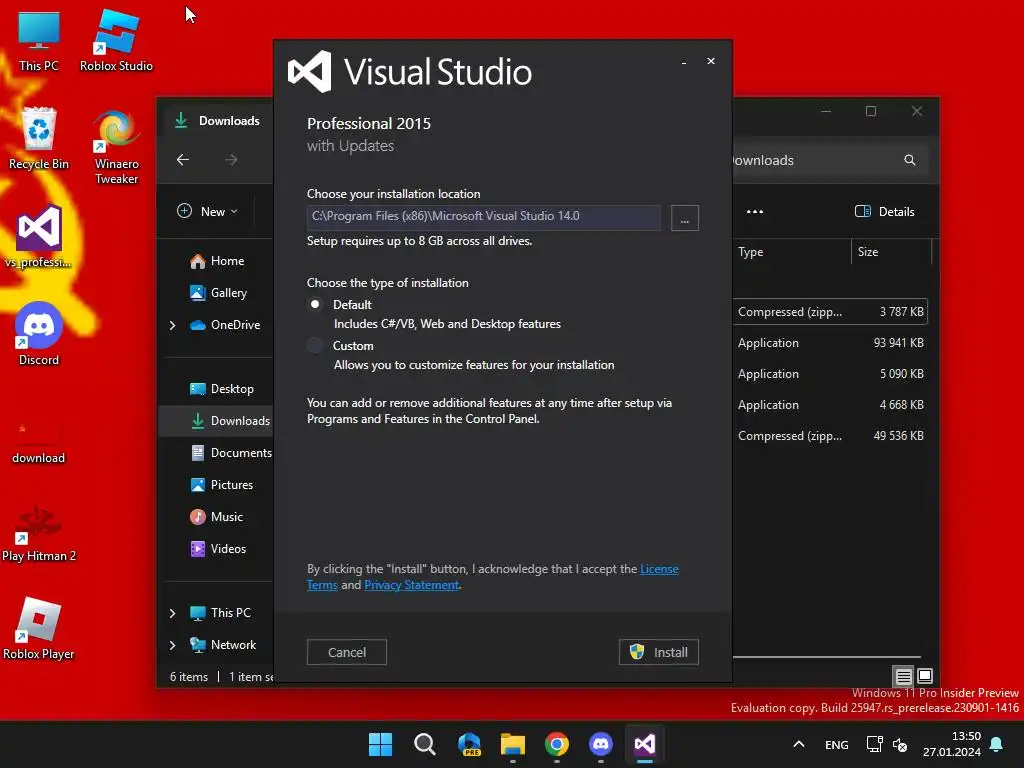
Task: Toggle the Details pane in Explorer
Action: 885,212
